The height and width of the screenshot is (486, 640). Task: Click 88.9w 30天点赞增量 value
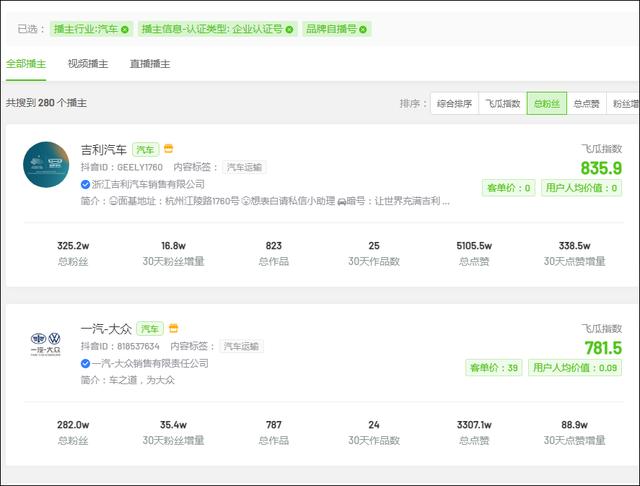(x=574, y=425)
